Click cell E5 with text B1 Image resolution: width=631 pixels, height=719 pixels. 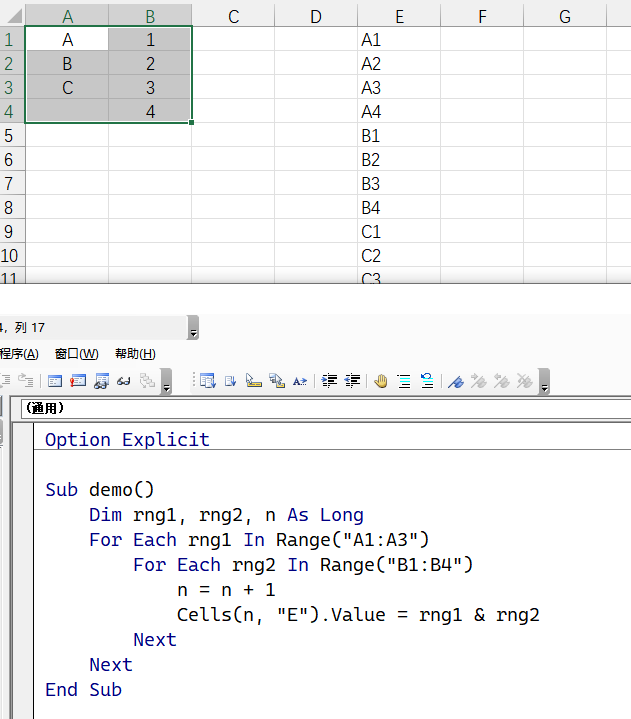[399, 136]
